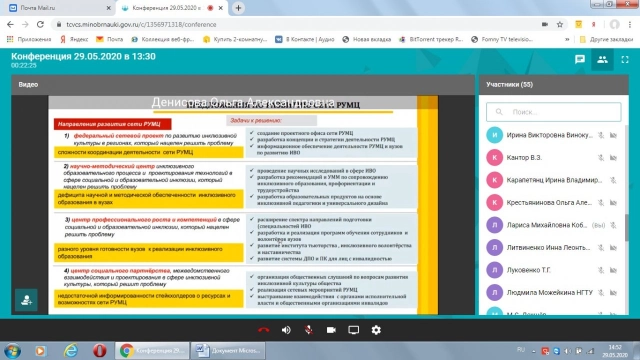This screenshot has height=360, width=640.
Task: Hang up with the red phone icon
Action: pos(264,330)
